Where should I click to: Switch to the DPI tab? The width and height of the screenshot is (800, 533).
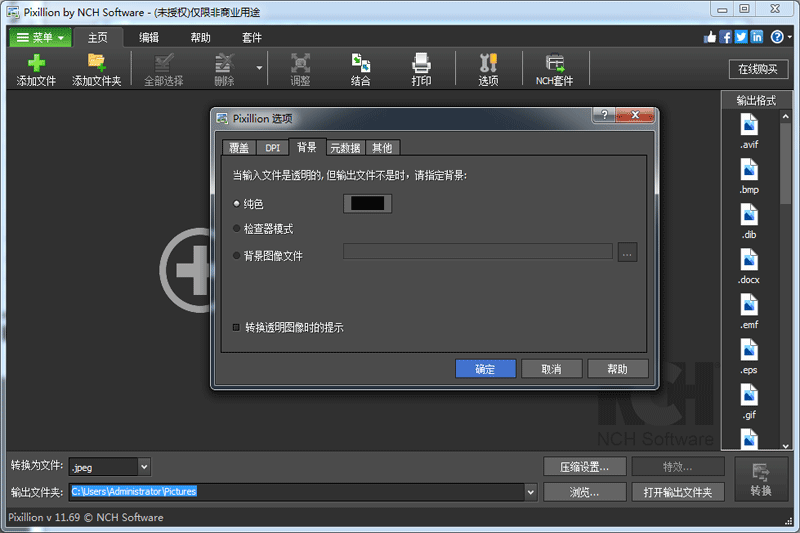(272, 148)
